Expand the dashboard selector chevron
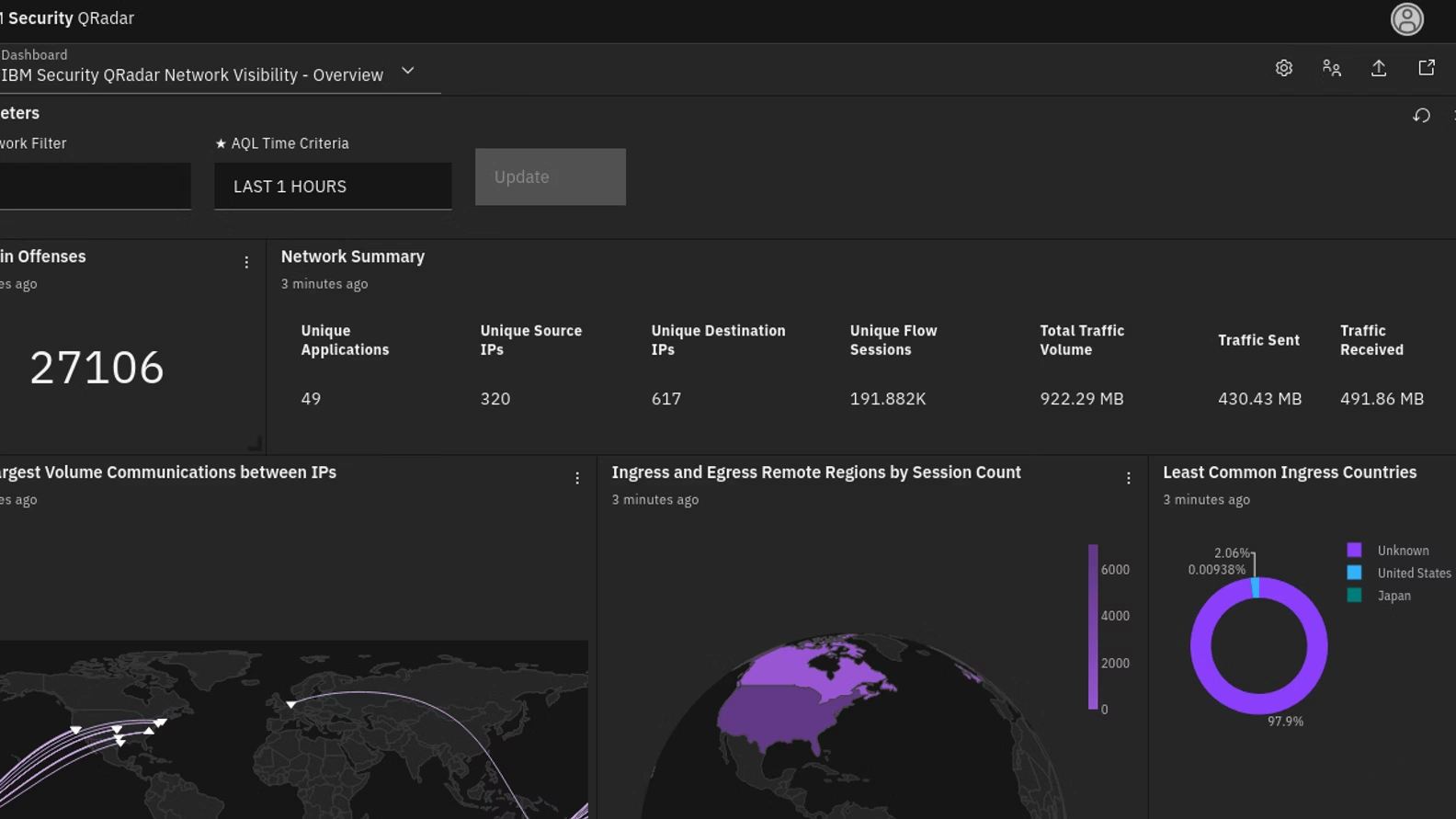The width and height of the screenshot is (1456, 819). pyautogui.click(x=408, y=72)
